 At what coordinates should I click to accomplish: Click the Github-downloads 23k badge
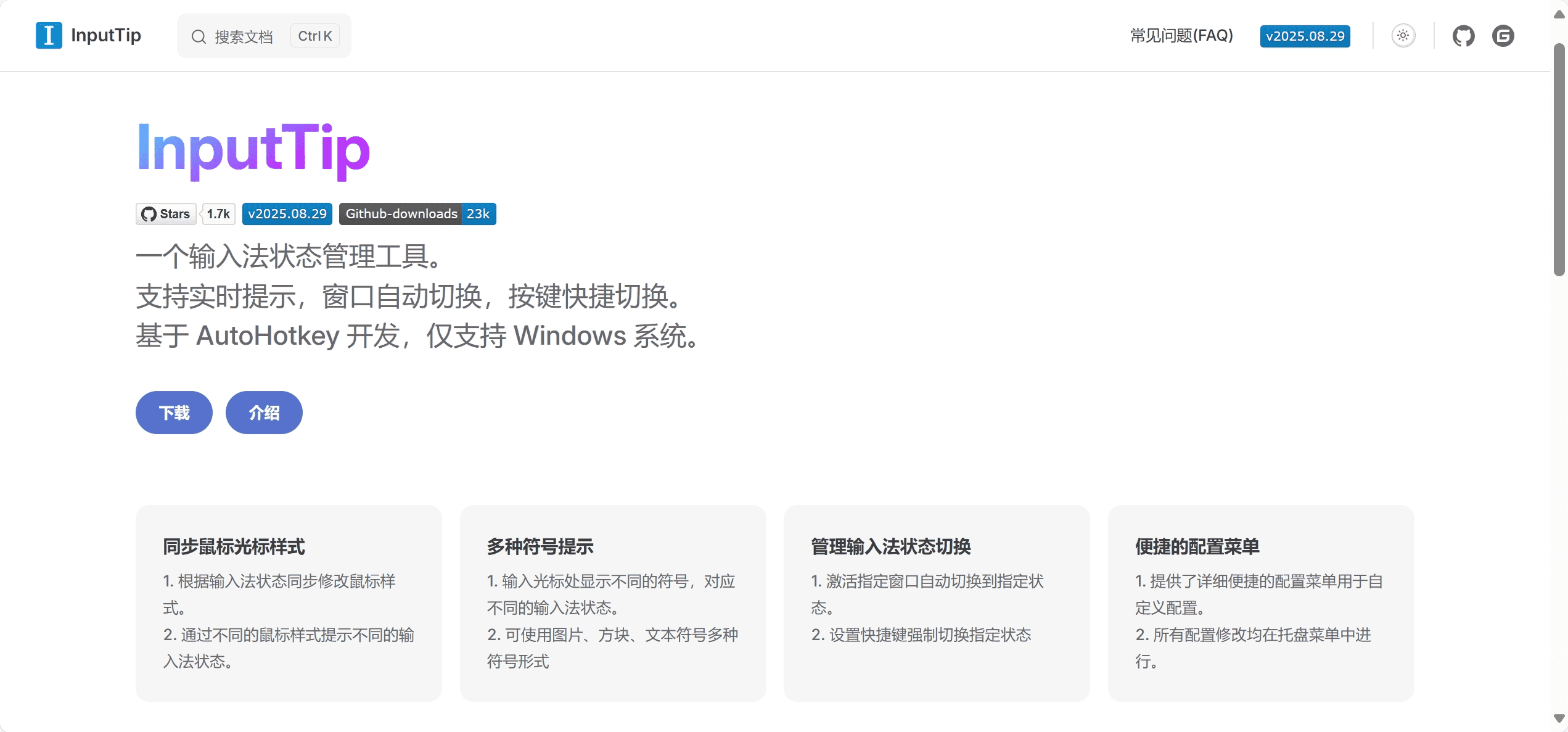click(417, 214)
